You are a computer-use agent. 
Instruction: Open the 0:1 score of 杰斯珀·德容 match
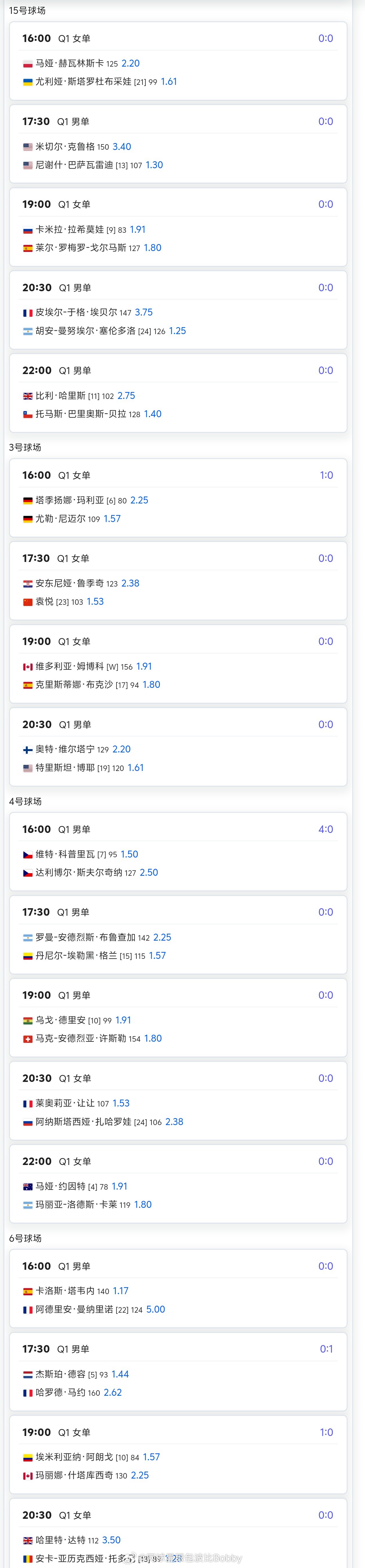coord(326,1349)
